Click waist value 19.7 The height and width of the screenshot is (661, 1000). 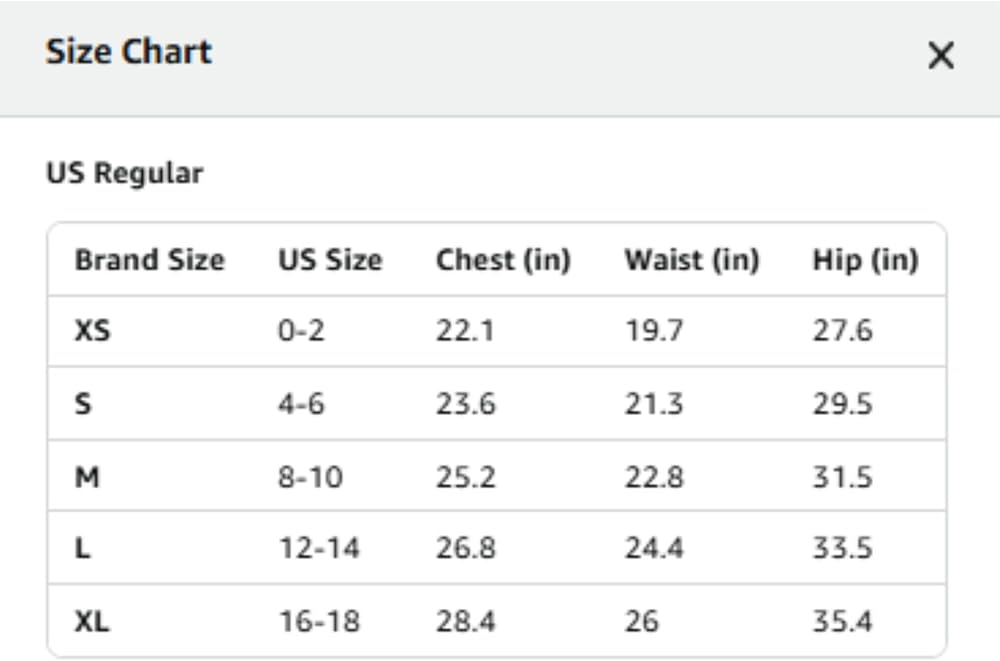point(654,331)
